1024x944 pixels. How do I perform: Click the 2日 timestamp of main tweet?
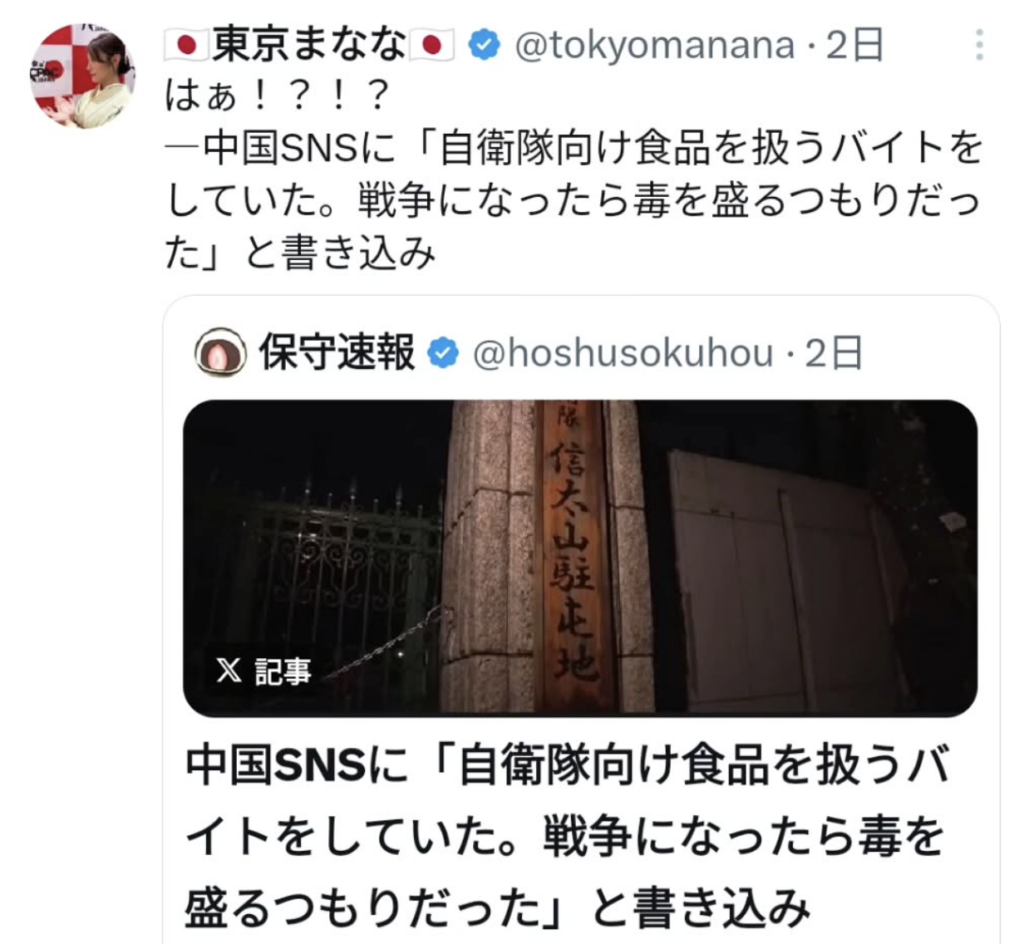(x=854, y=46)
